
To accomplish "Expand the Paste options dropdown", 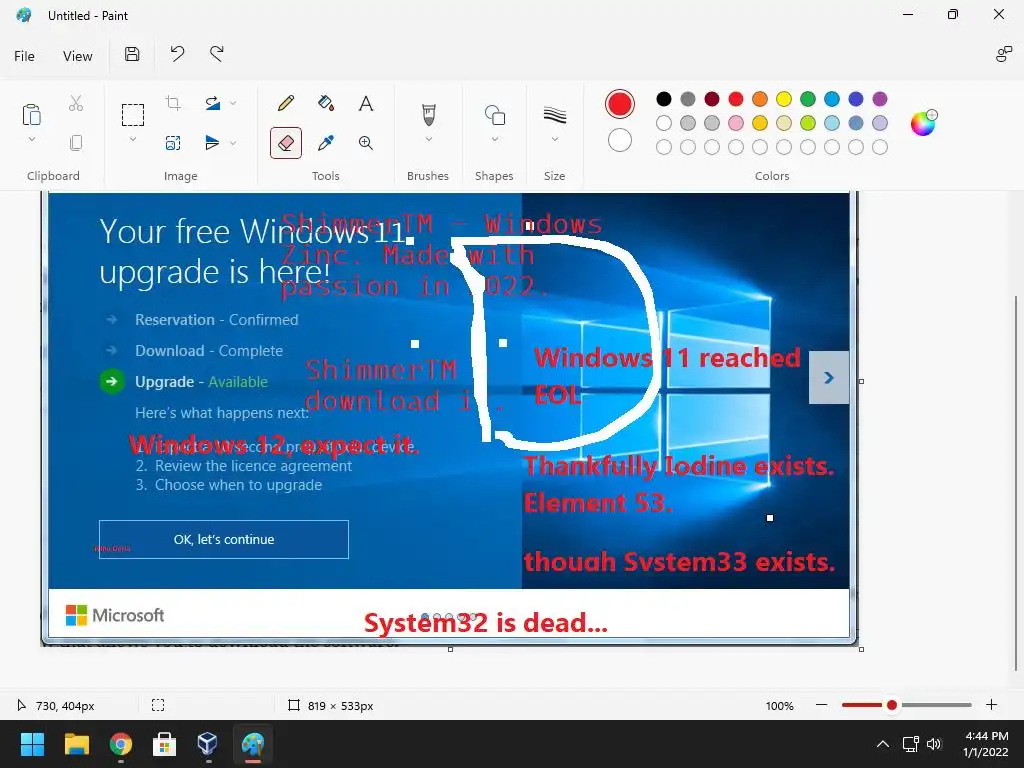I will (31, 139).
